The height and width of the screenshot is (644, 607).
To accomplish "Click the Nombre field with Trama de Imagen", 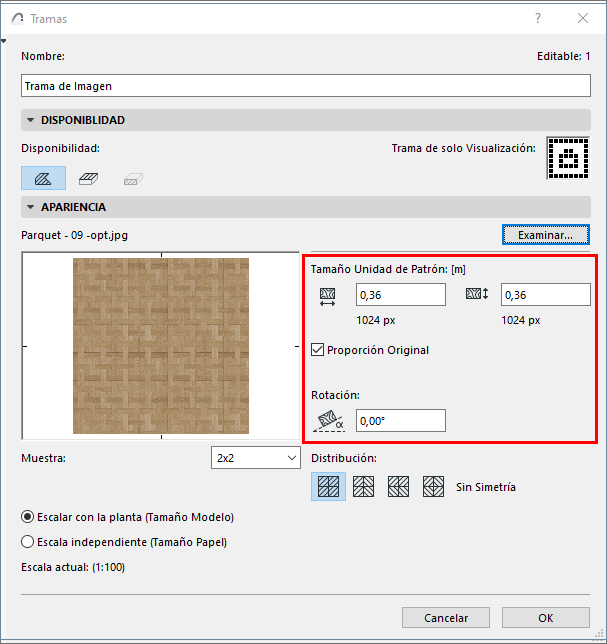I will [x=306, y=86].
